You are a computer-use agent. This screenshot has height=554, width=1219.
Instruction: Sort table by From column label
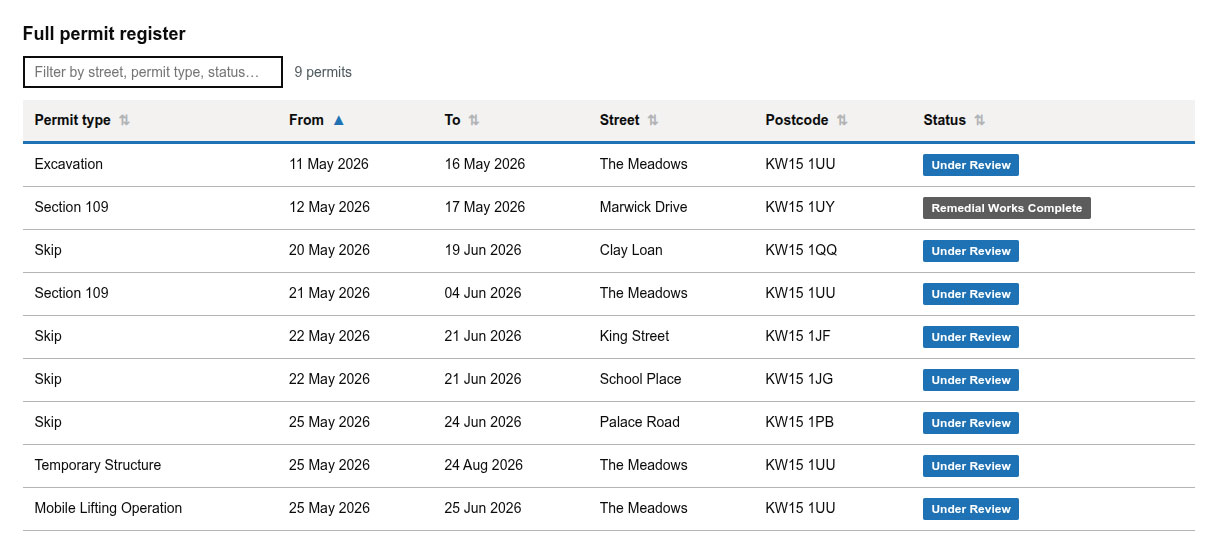coord(306,120)
